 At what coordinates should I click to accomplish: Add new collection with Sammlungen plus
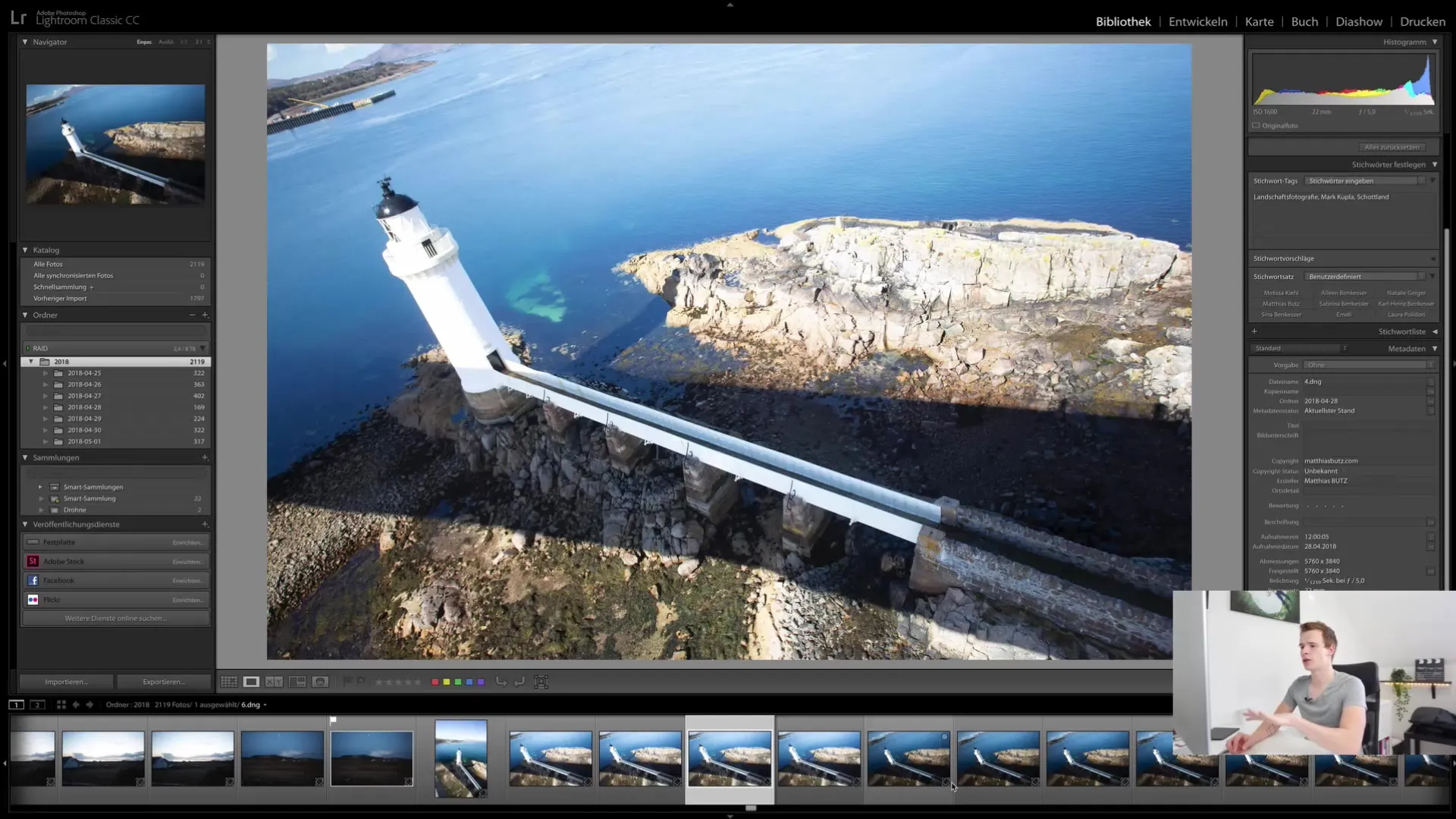click(205, 457)
